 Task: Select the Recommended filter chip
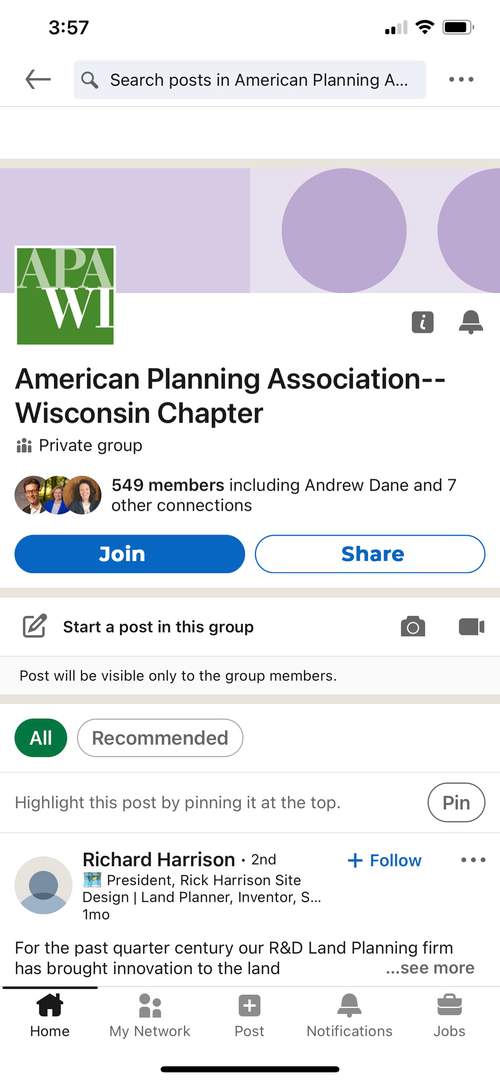coord(160,738)
